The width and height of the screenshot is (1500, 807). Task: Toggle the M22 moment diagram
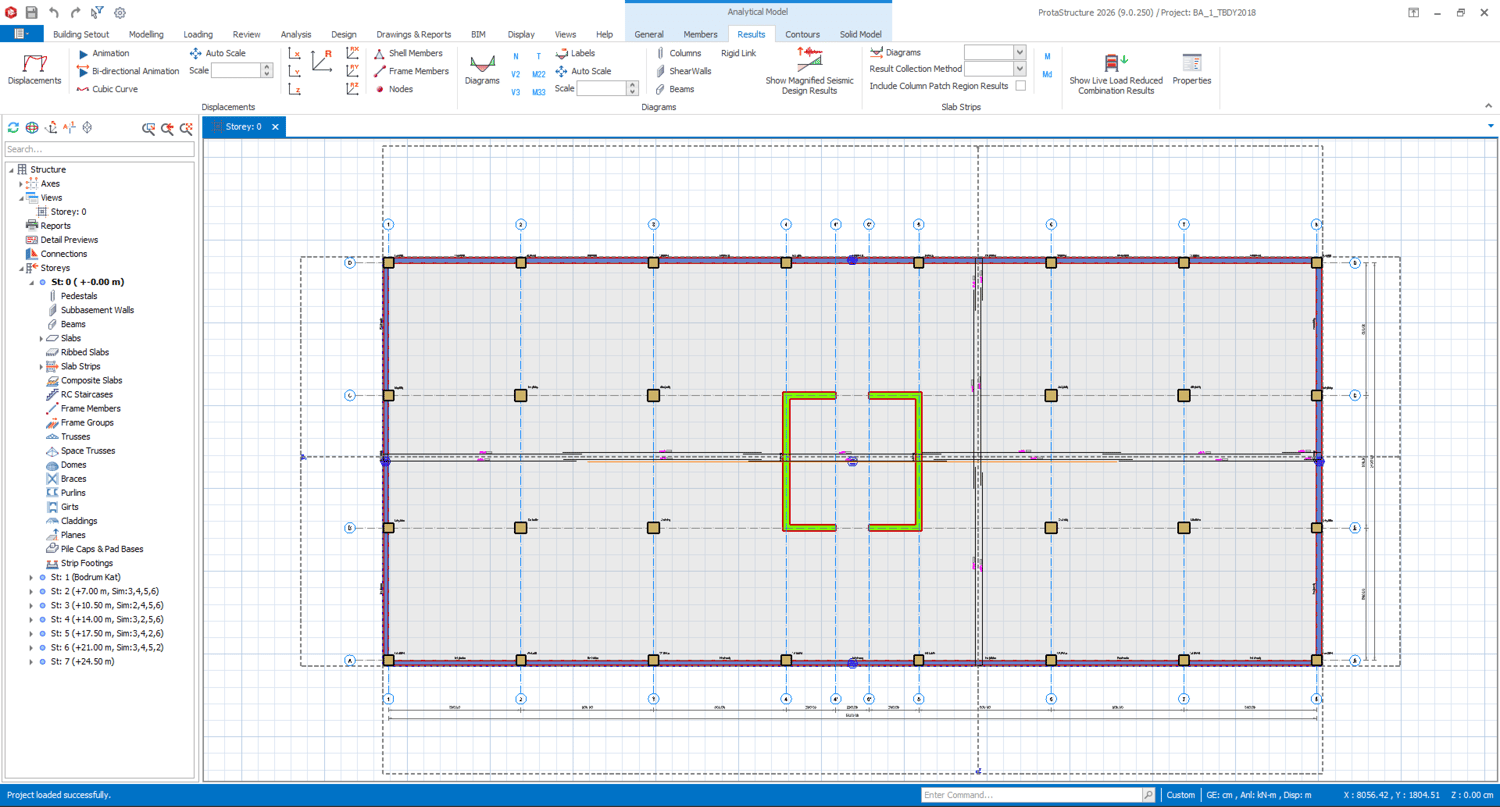(539, 74)
